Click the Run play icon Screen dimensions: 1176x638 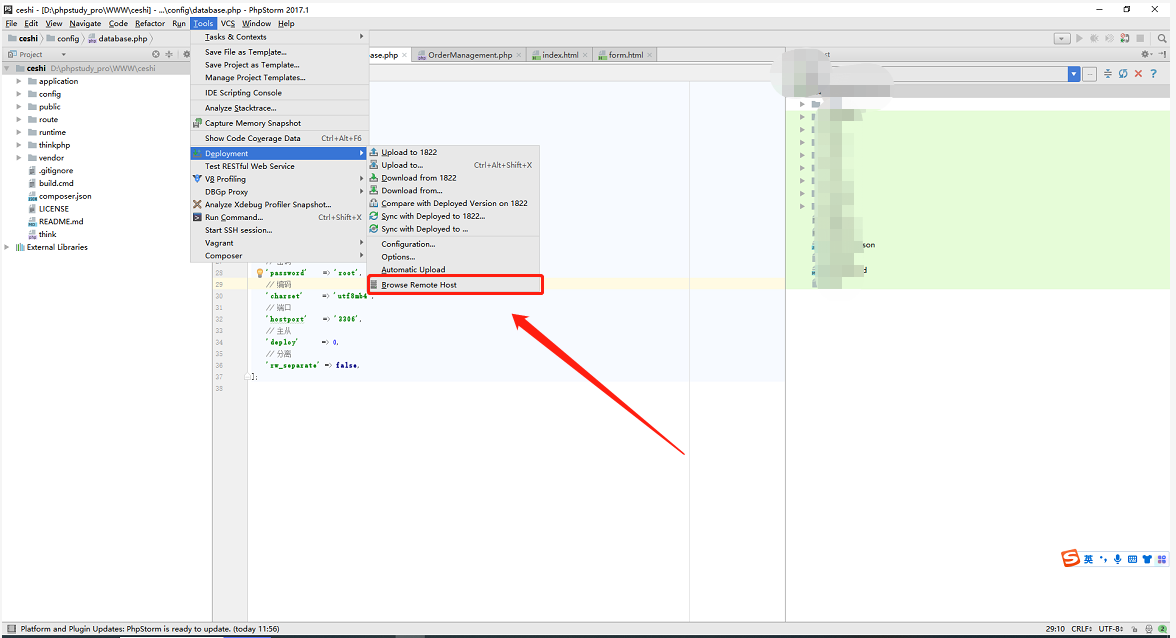click(1079, 38)
